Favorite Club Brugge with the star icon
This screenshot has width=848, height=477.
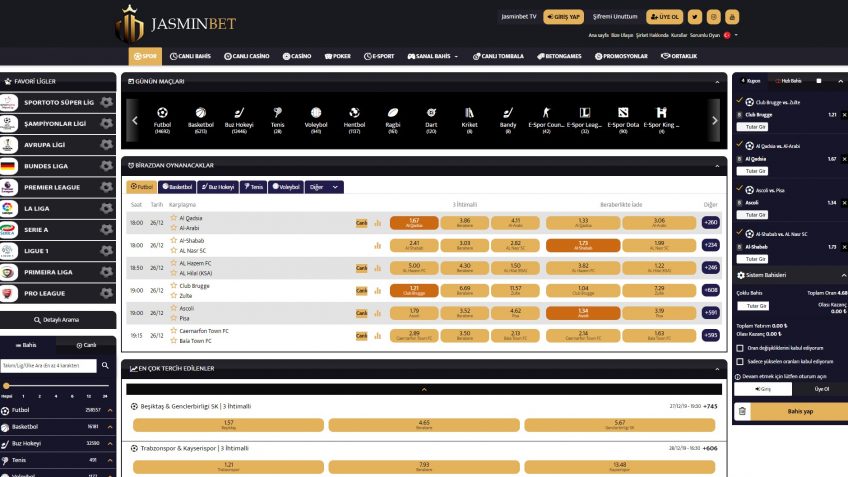[x=174, y=286]
